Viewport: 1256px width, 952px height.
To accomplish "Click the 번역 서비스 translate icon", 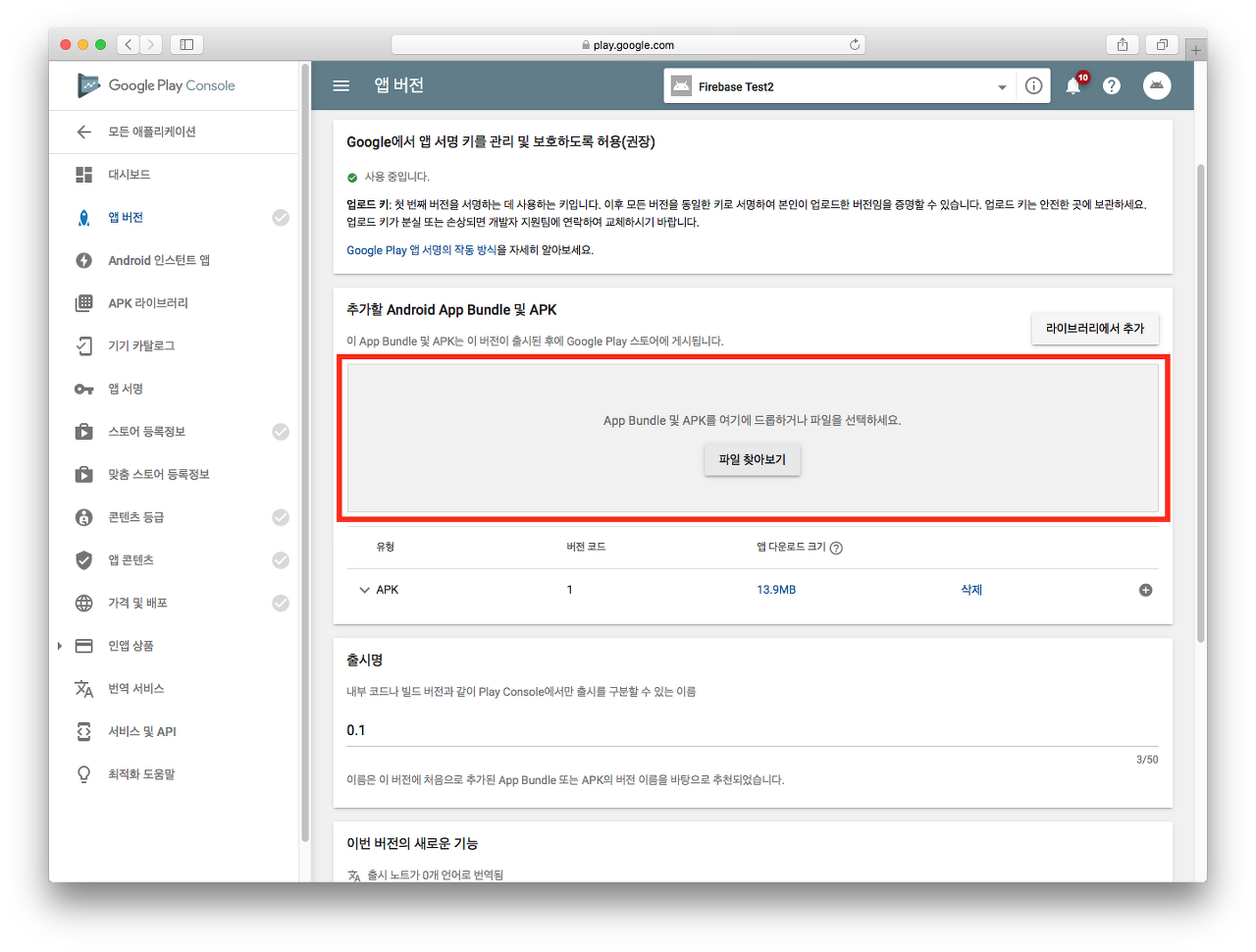I will click(84, 689).
